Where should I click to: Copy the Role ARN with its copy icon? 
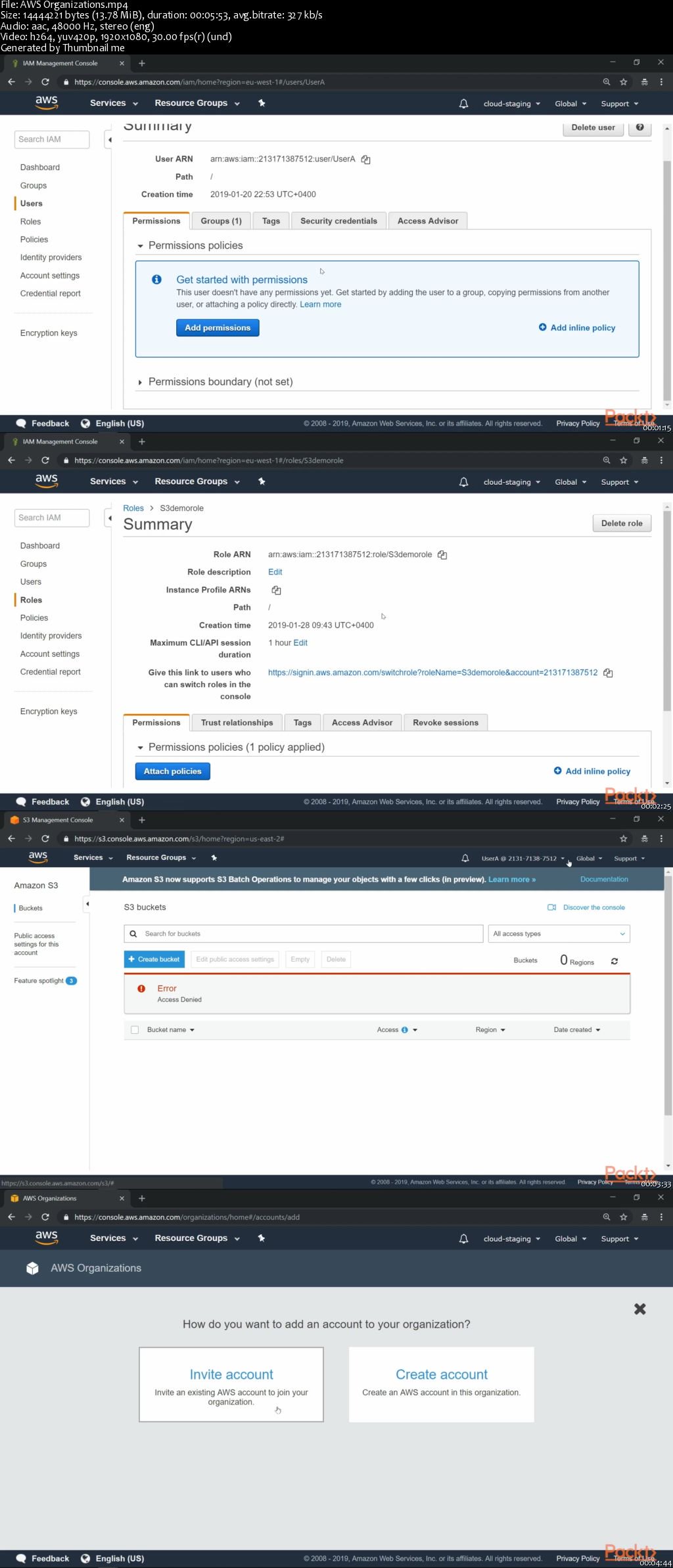point(442,555)
